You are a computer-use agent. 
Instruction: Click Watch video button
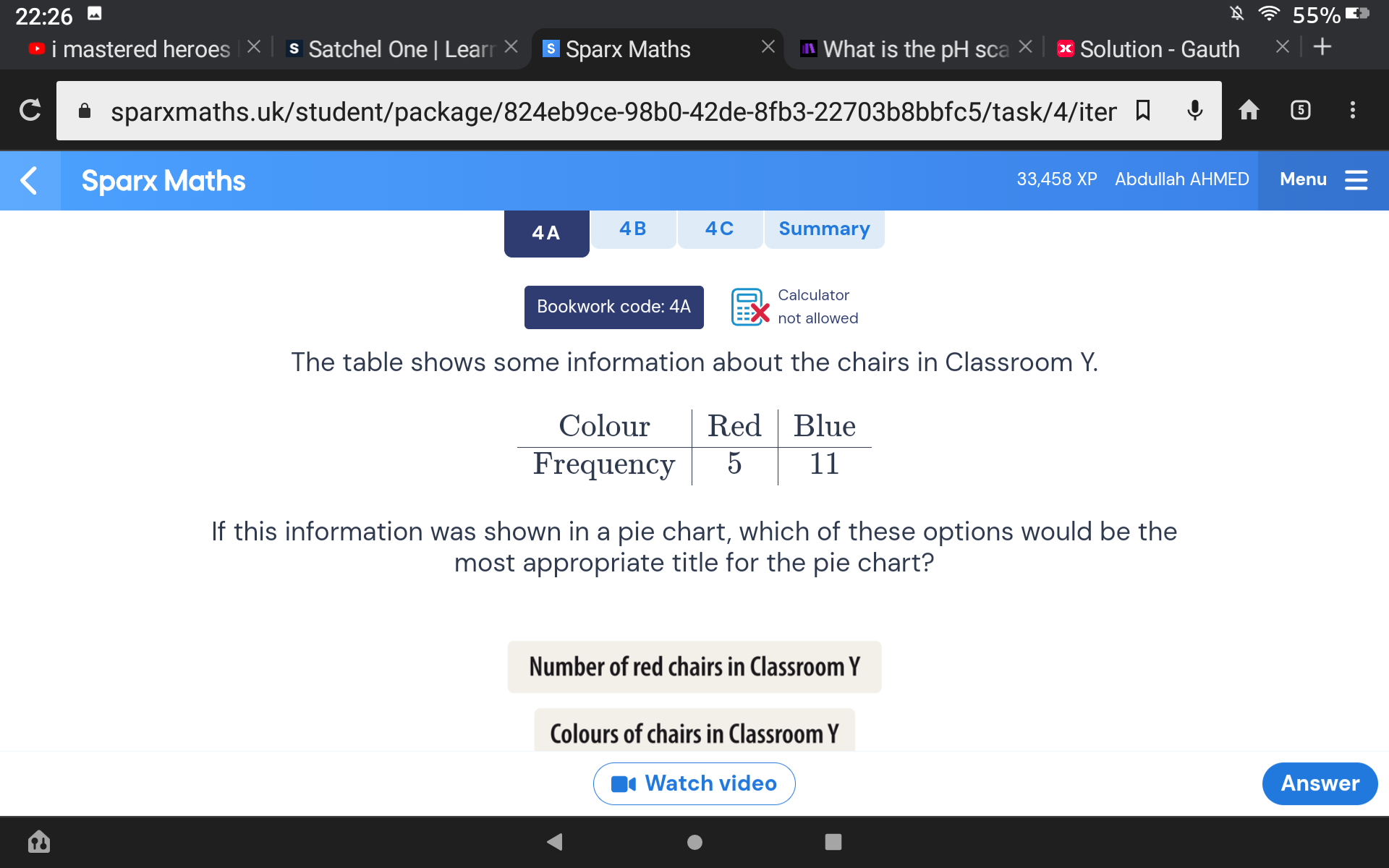click(694, 782)
